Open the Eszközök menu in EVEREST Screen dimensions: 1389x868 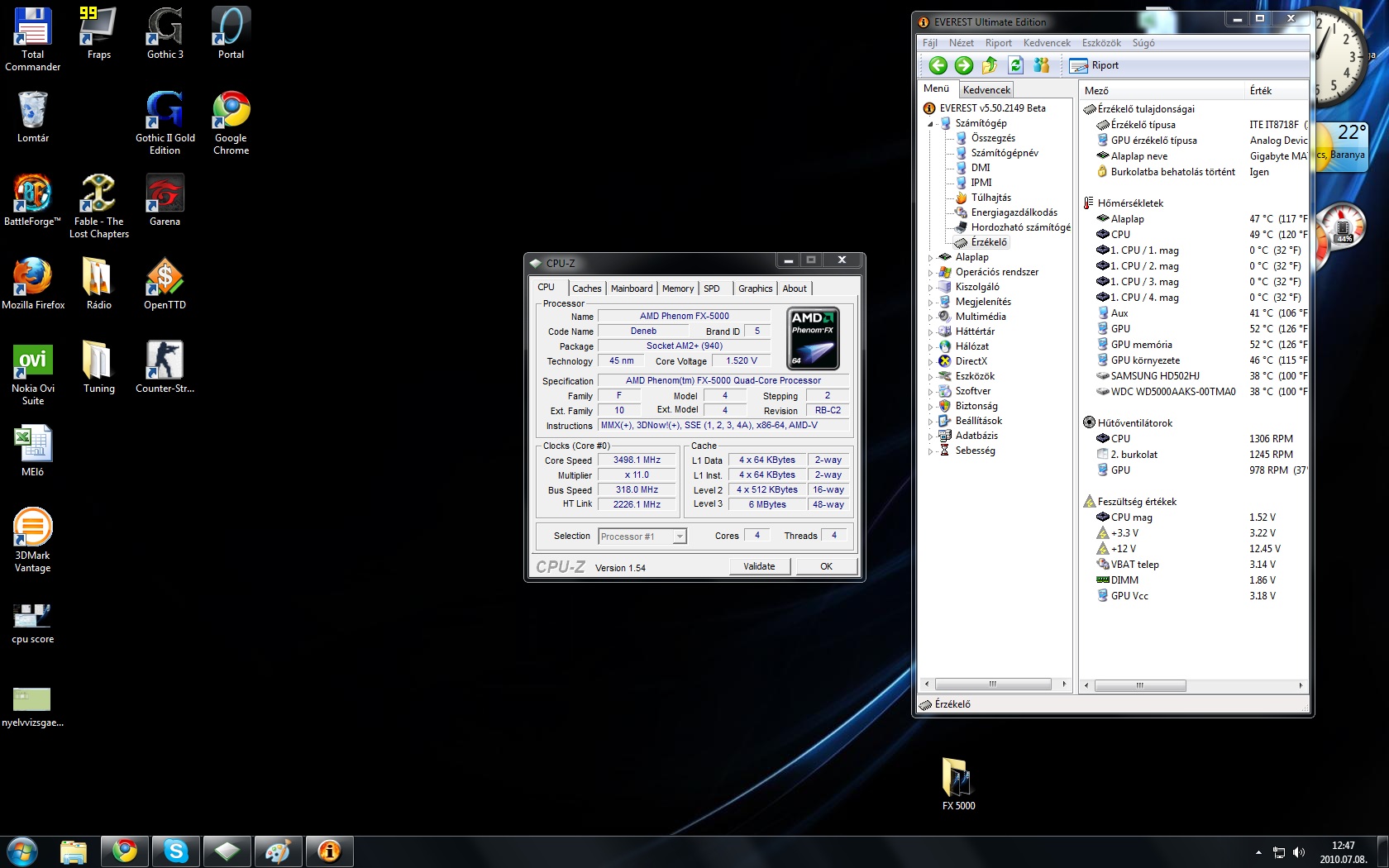[1100, 43]
